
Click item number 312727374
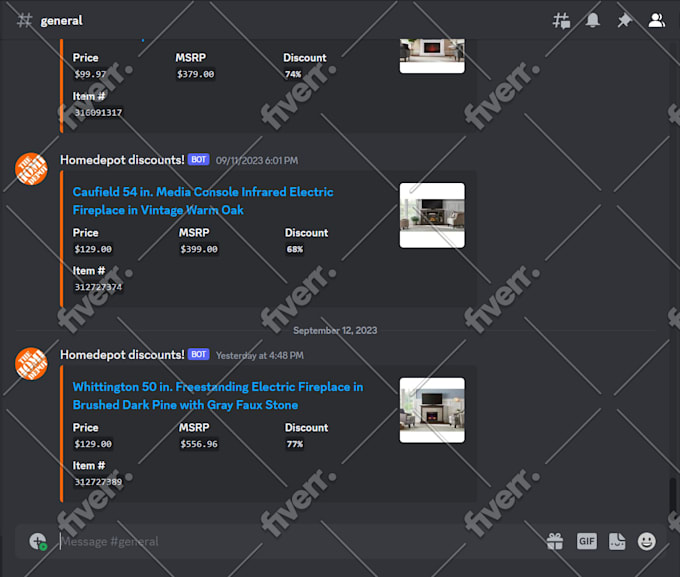98,287
